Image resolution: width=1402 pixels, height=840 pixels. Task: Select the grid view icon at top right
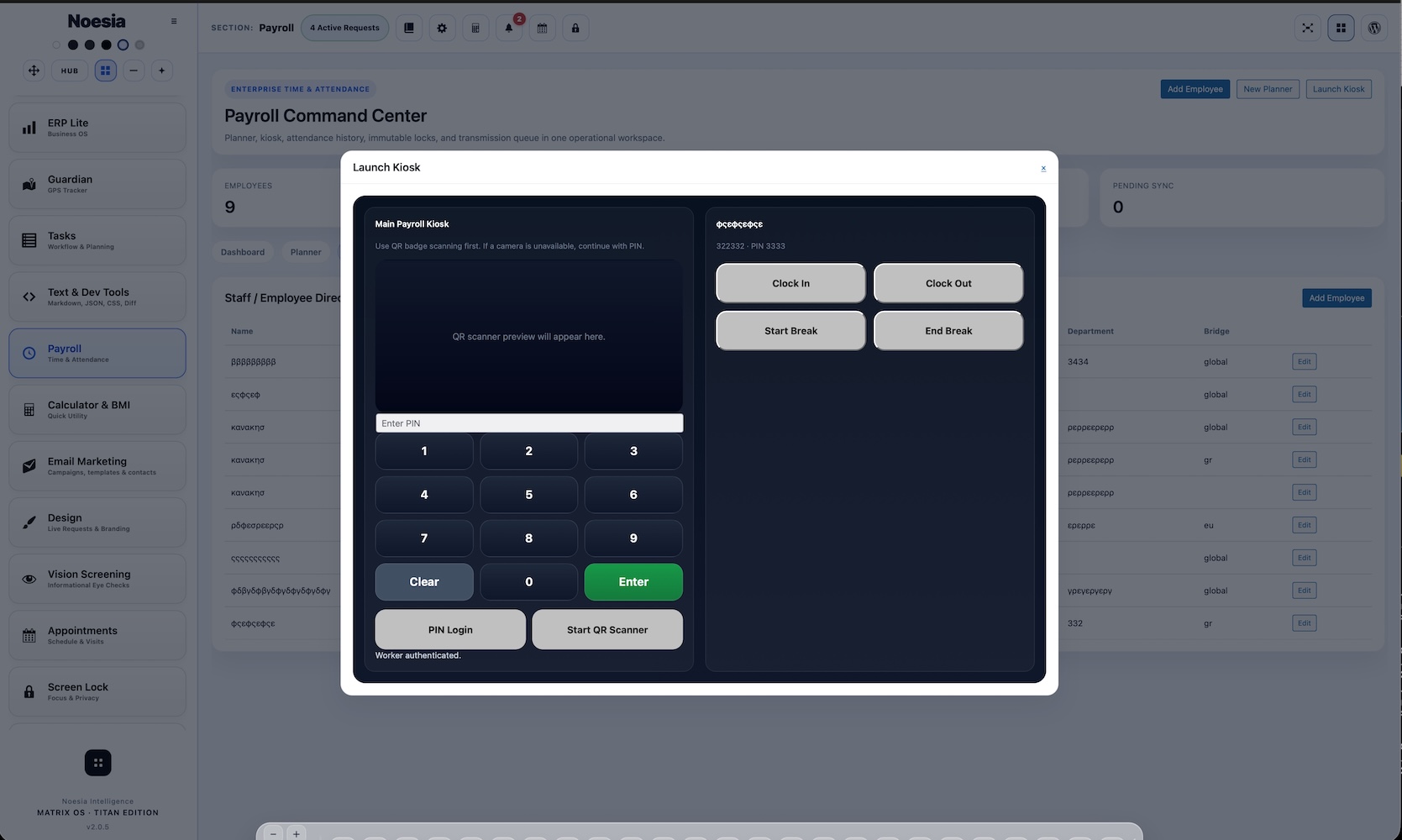[1341, 28]
